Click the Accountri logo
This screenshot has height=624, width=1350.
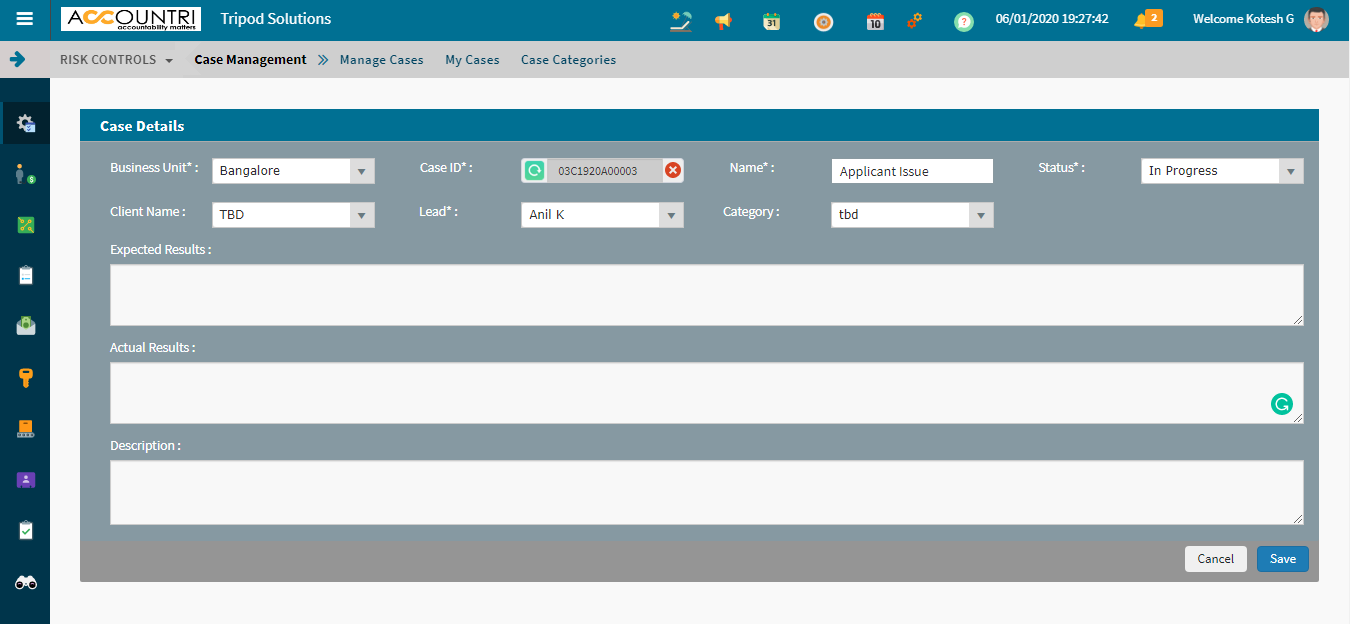pos(131,19)
